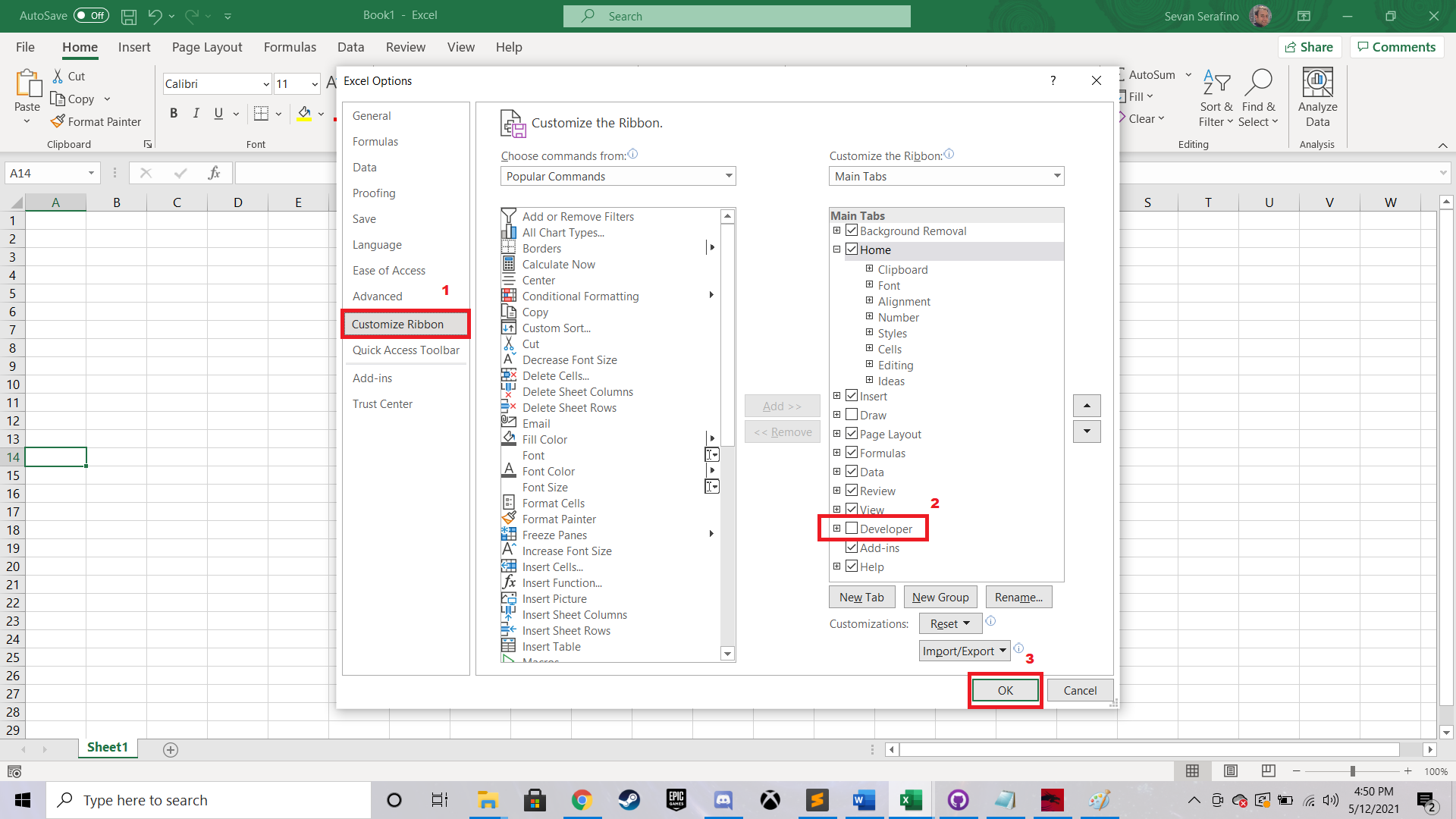Toggle Underline formatting button
Screen dimensions: 1456x819
pos(218,114)
